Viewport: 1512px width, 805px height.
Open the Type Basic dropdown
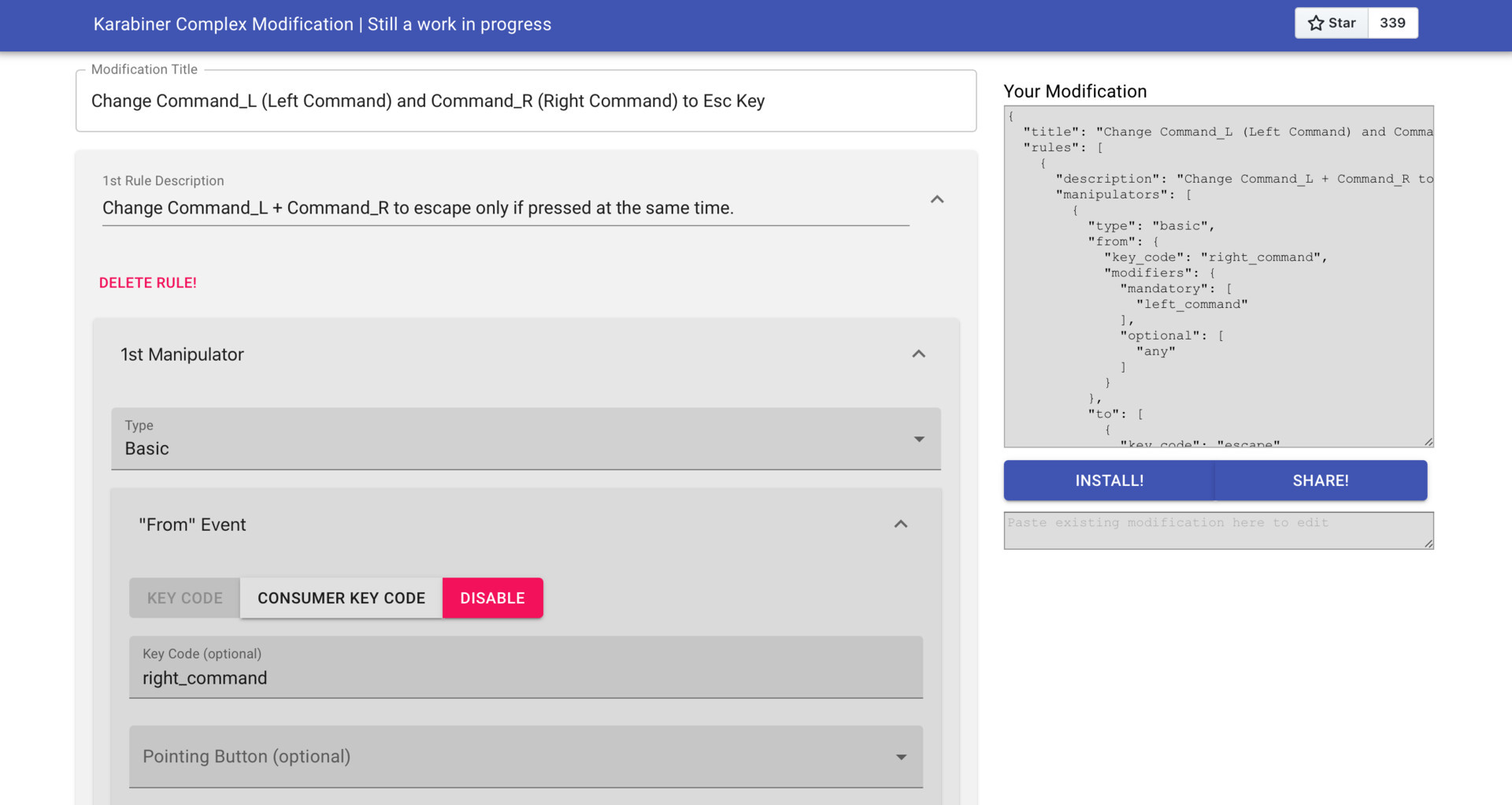point(526,439)
